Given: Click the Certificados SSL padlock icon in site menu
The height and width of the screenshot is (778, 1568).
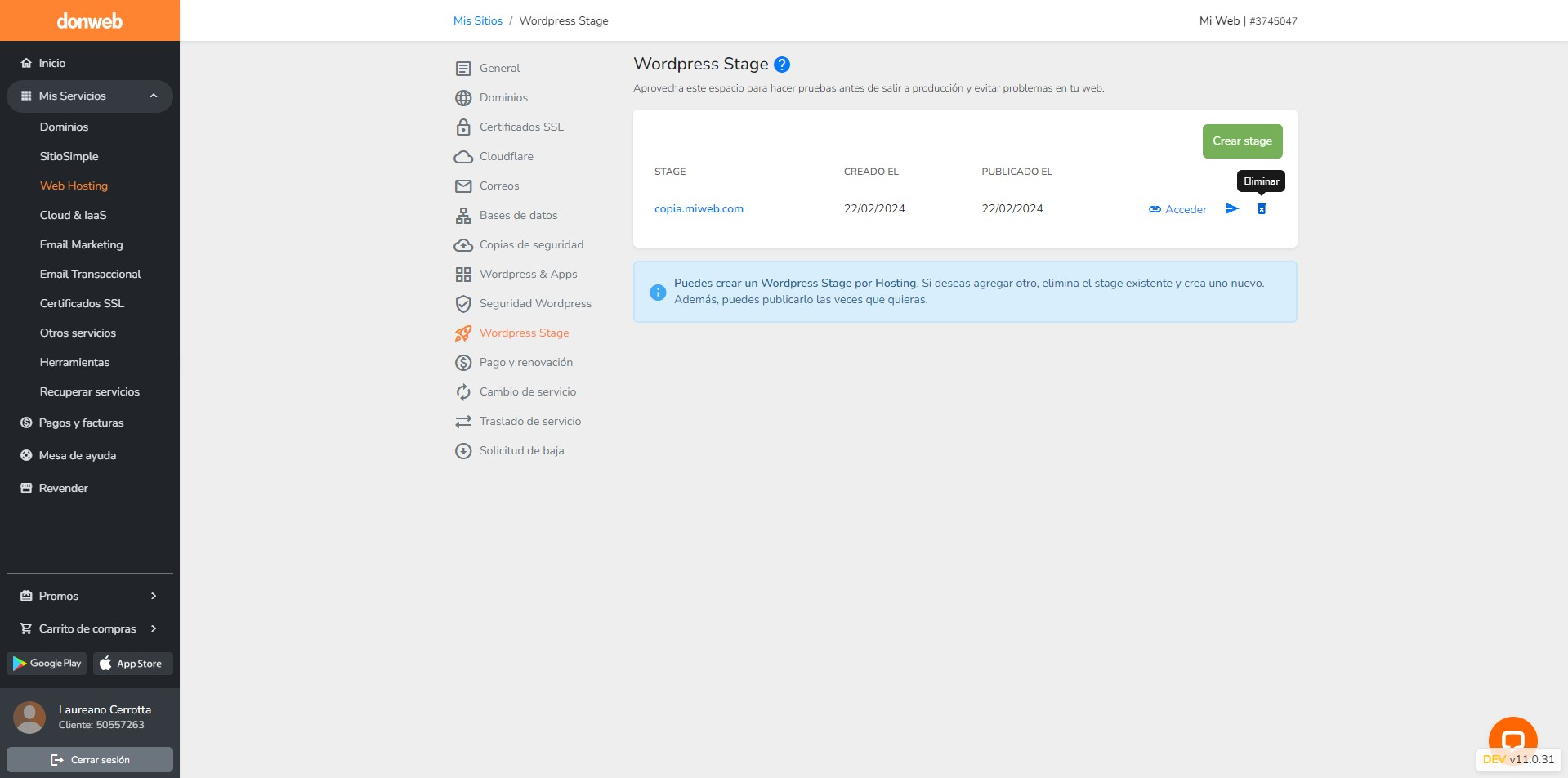Looking at the screenshot, I should point(463,127).
